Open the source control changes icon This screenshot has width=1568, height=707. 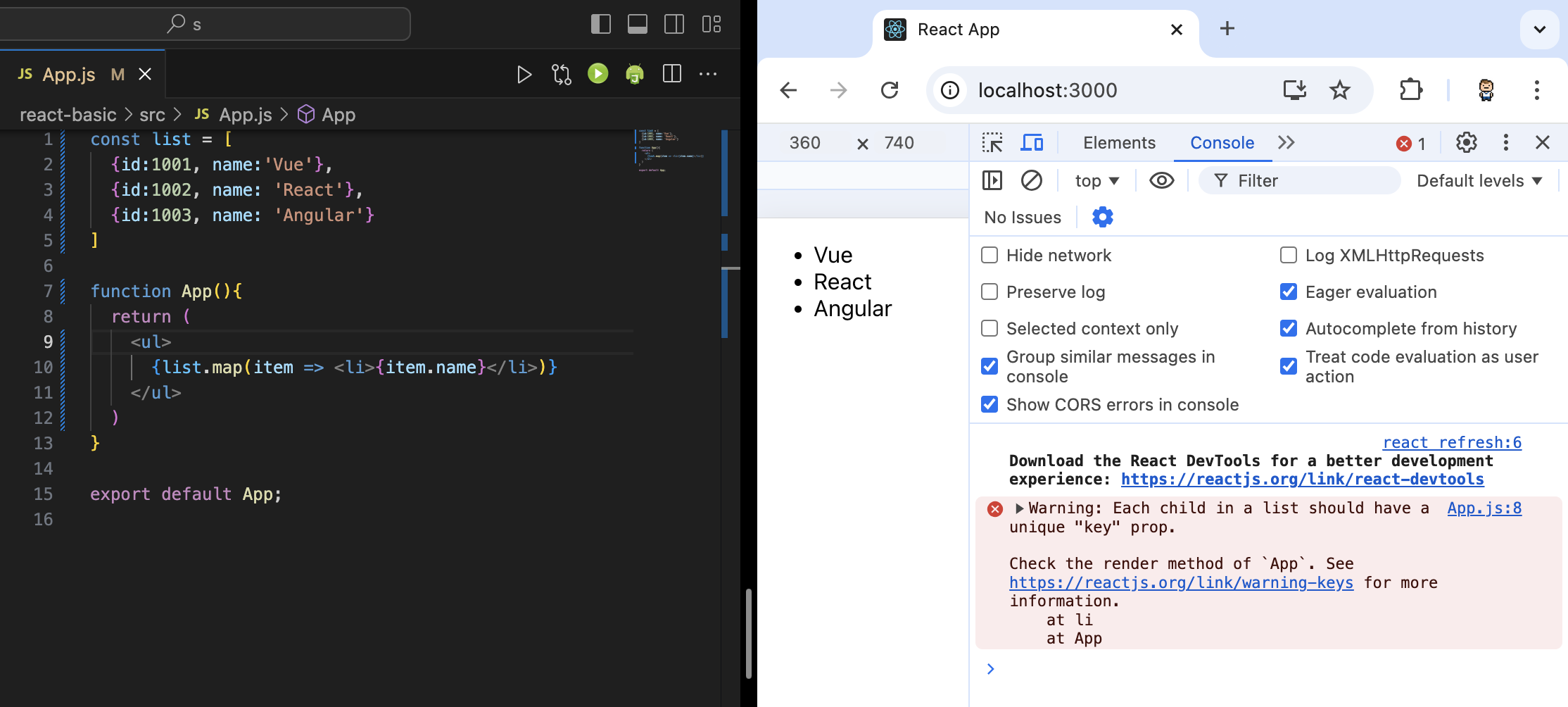click(x=561, y=74)
